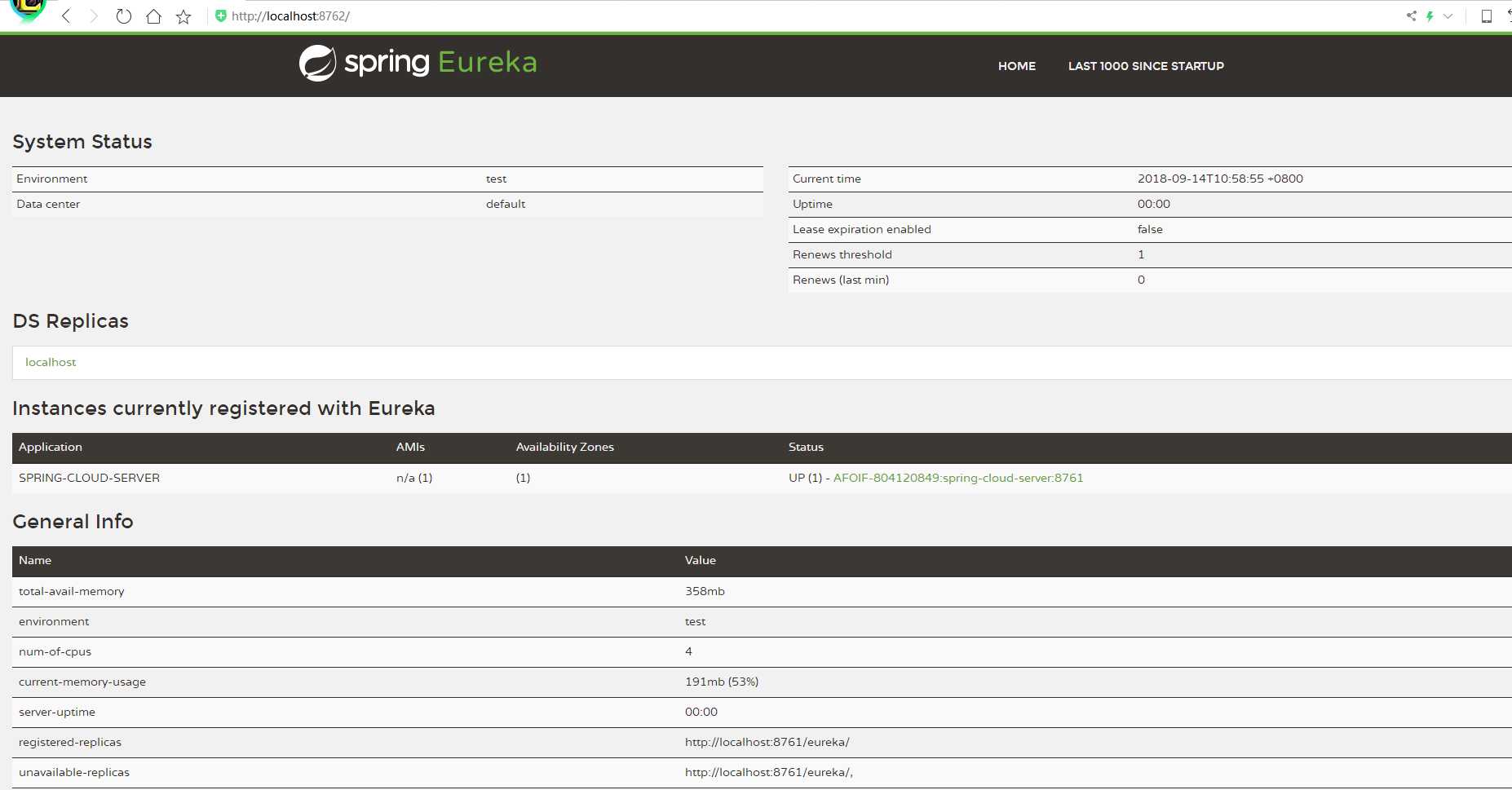Click the Spring Eureka logo
The image size is (1512, 790).
418,63
